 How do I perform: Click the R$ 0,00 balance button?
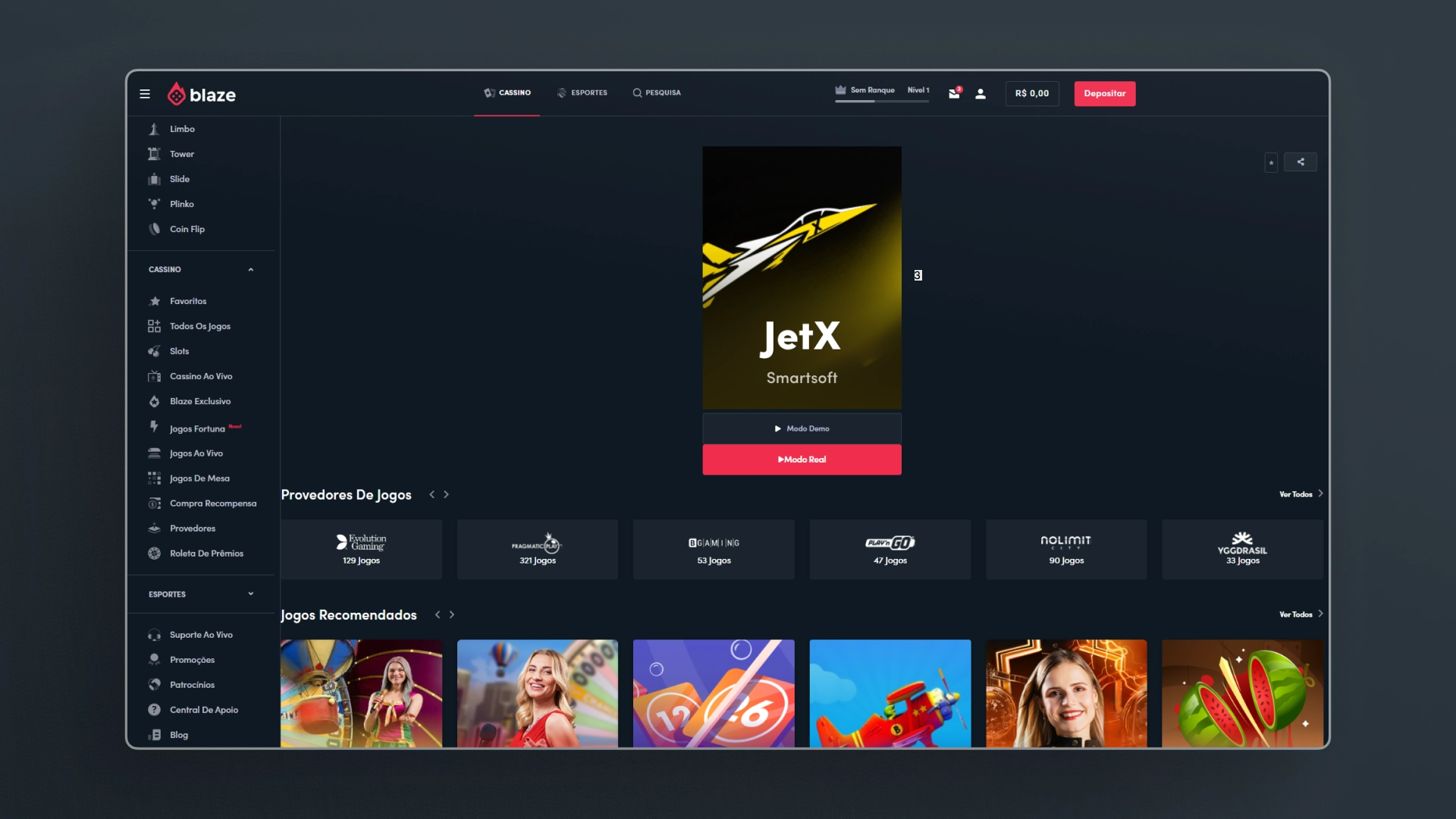[1032, 93]
